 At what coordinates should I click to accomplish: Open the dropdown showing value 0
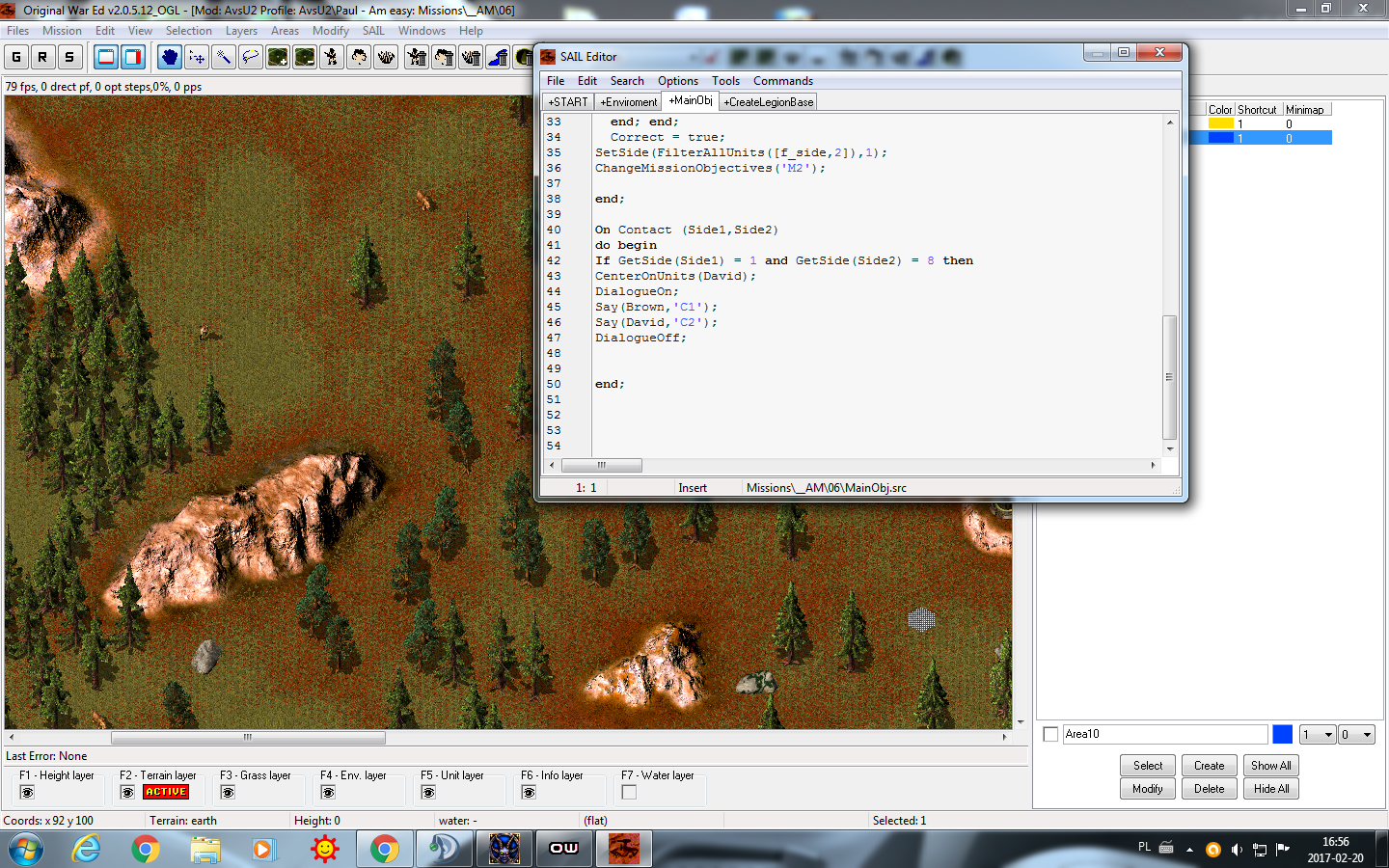(x=1356, y=735)
